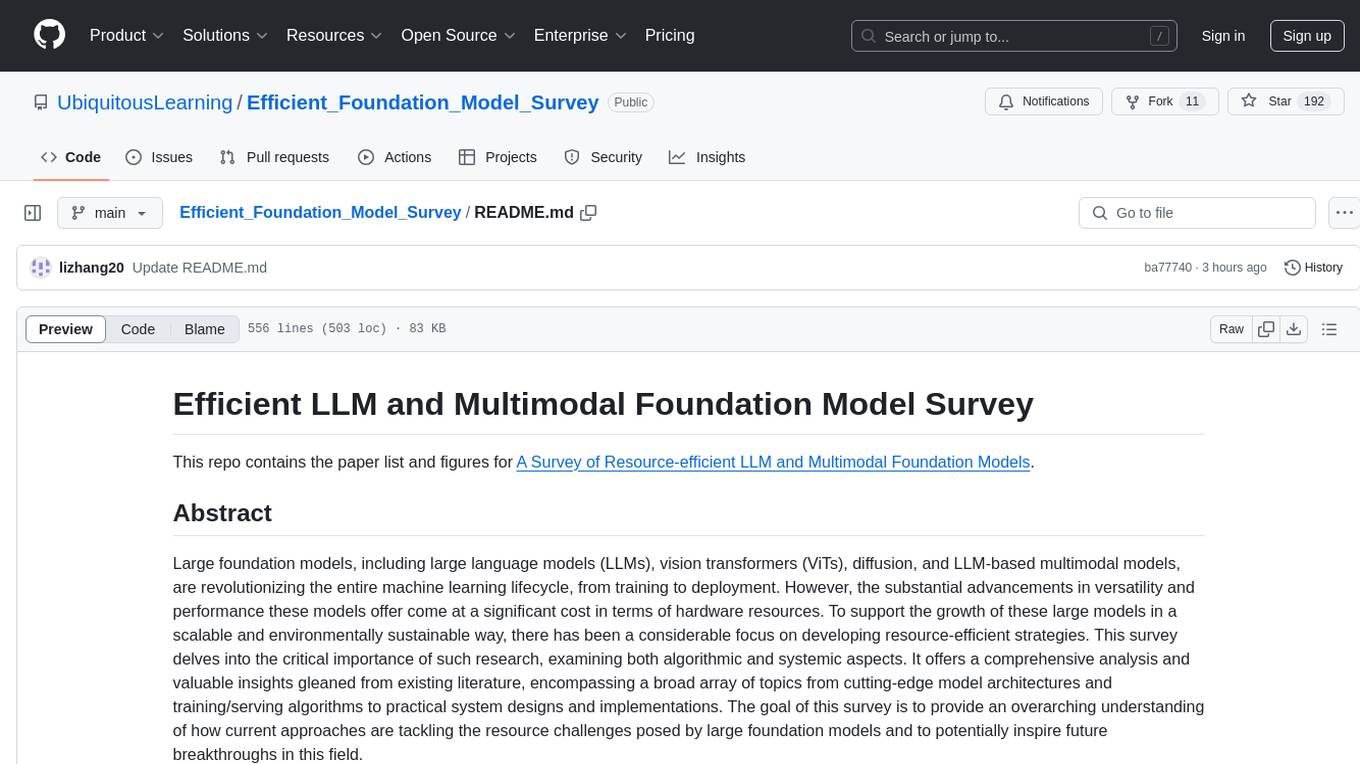View the 192 stargazers count
Image resolution: width=1360 pixels, height=764 pixels.
click(1313, 102)
